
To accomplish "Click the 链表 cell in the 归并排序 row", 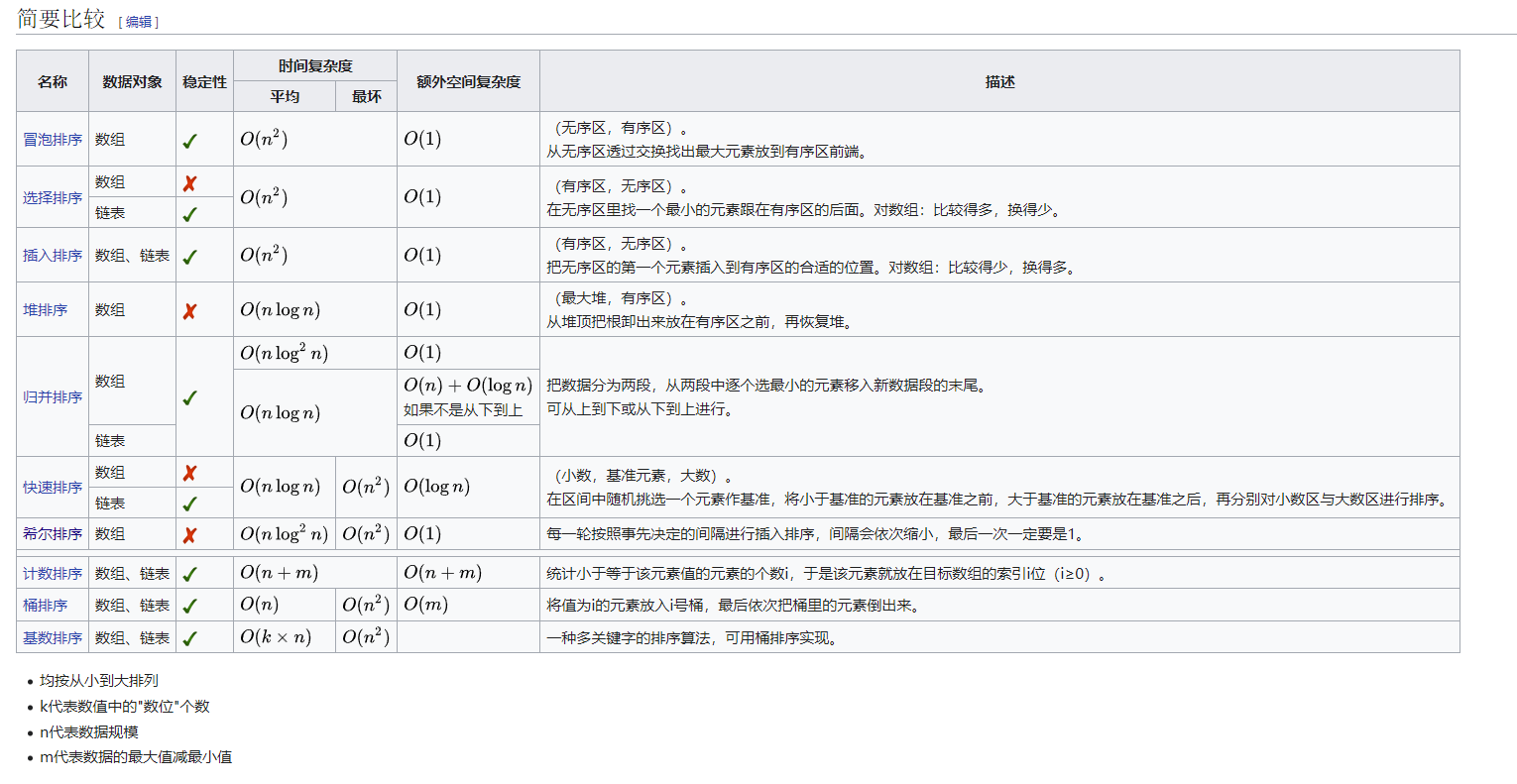I will (133, 440).
